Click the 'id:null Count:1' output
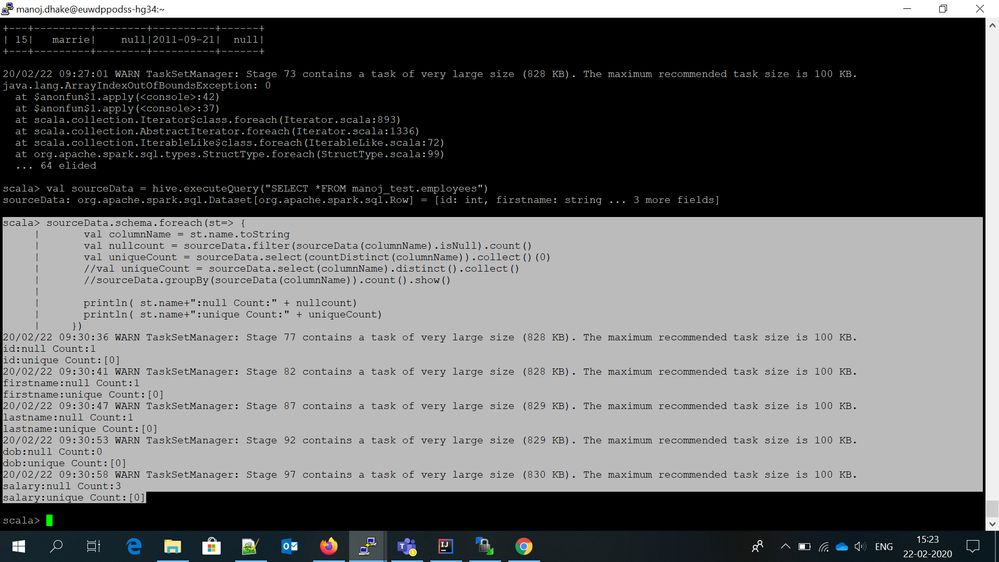999x562 pixels. [49, 349]
